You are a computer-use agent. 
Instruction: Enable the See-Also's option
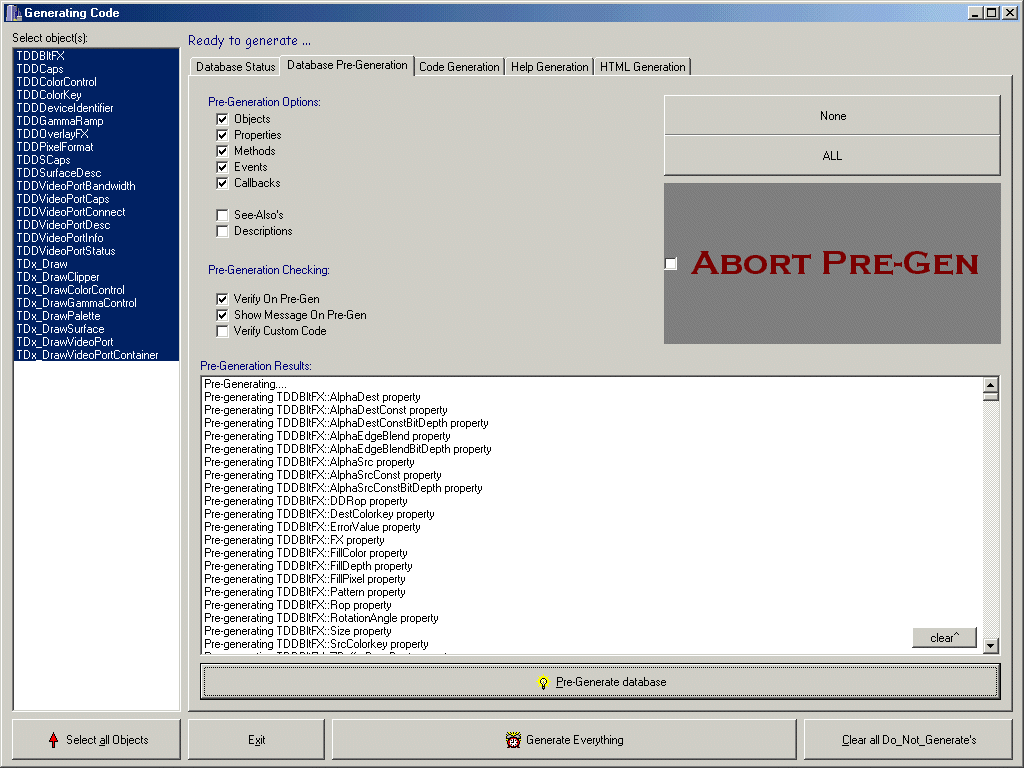pyautogui.click(x=222, y=215)
